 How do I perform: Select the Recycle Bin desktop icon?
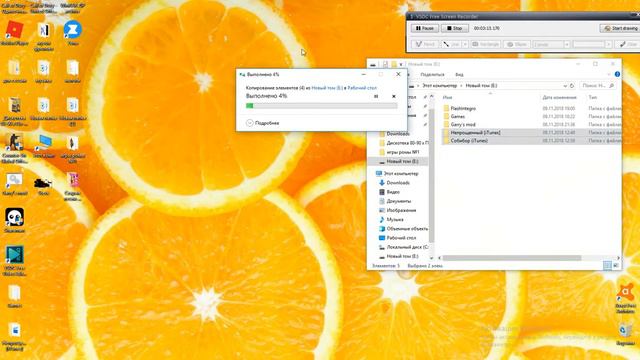point(625,334)
